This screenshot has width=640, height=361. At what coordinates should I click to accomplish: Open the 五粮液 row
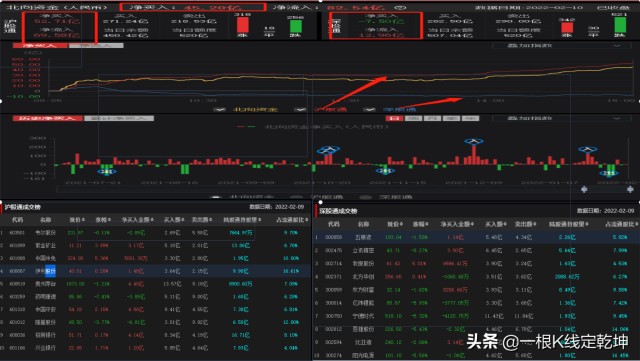[x=476, y=237]
